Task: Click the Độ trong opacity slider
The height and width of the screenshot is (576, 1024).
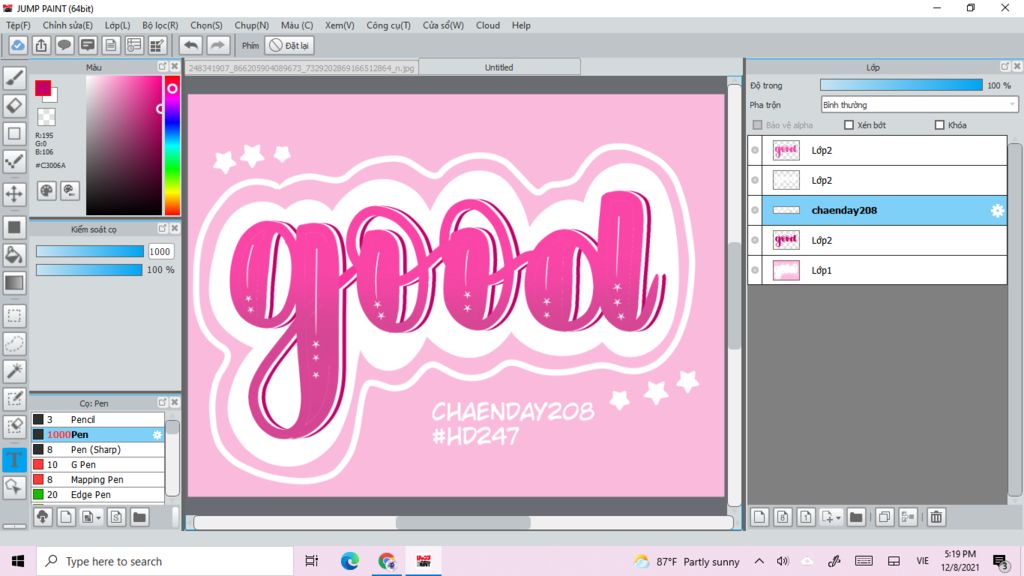Action: tap(901, 85)
